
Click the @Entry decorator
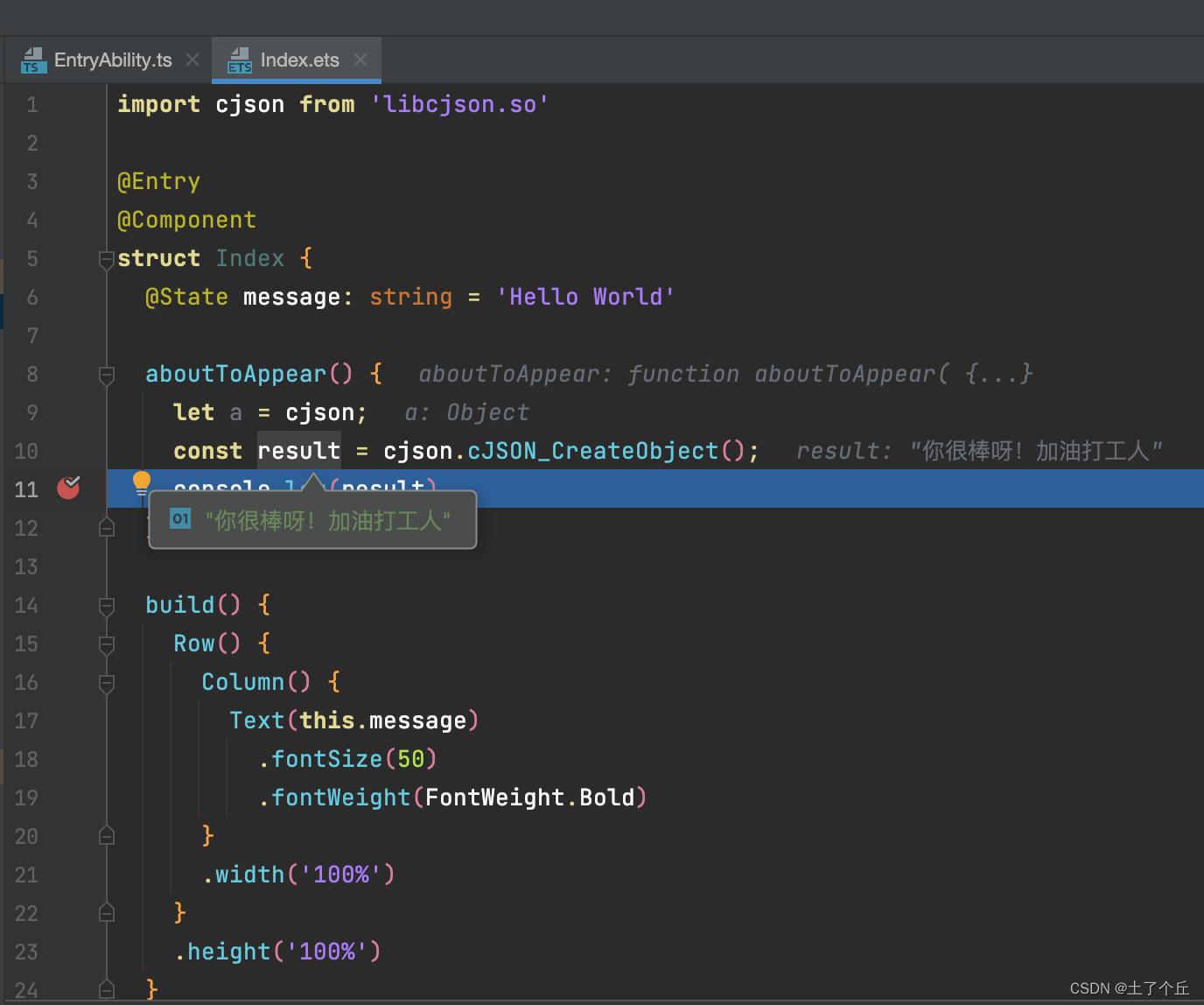(159, 181)
